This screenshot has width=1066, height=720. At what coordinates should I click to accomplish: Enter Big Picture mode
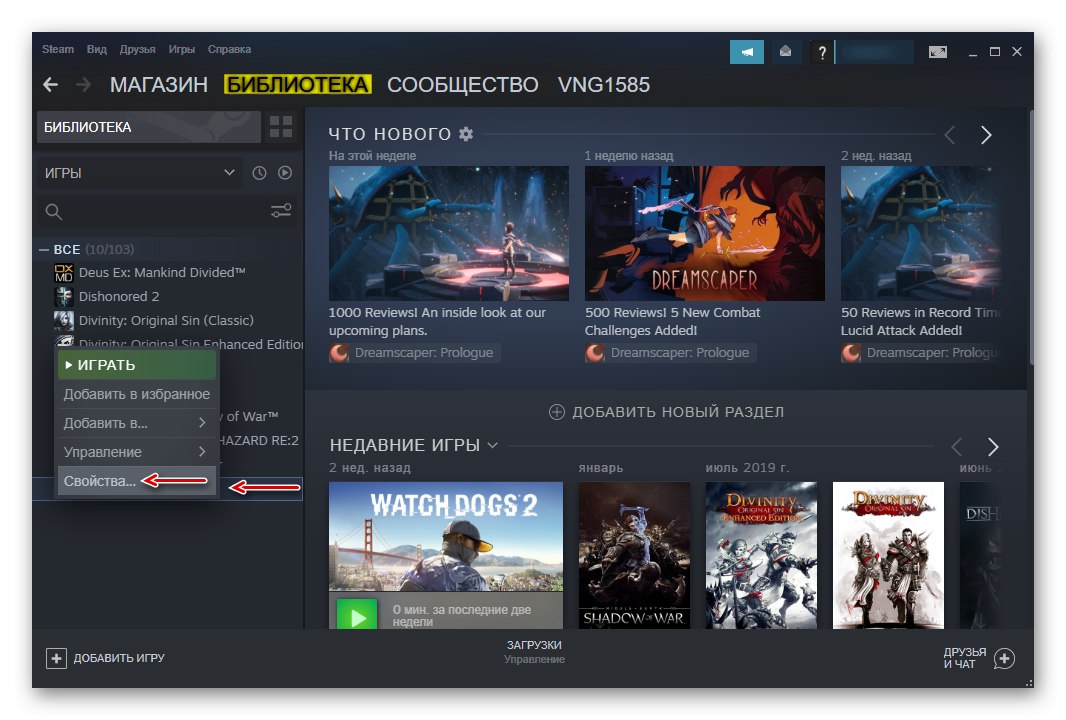tap(938, 51)
